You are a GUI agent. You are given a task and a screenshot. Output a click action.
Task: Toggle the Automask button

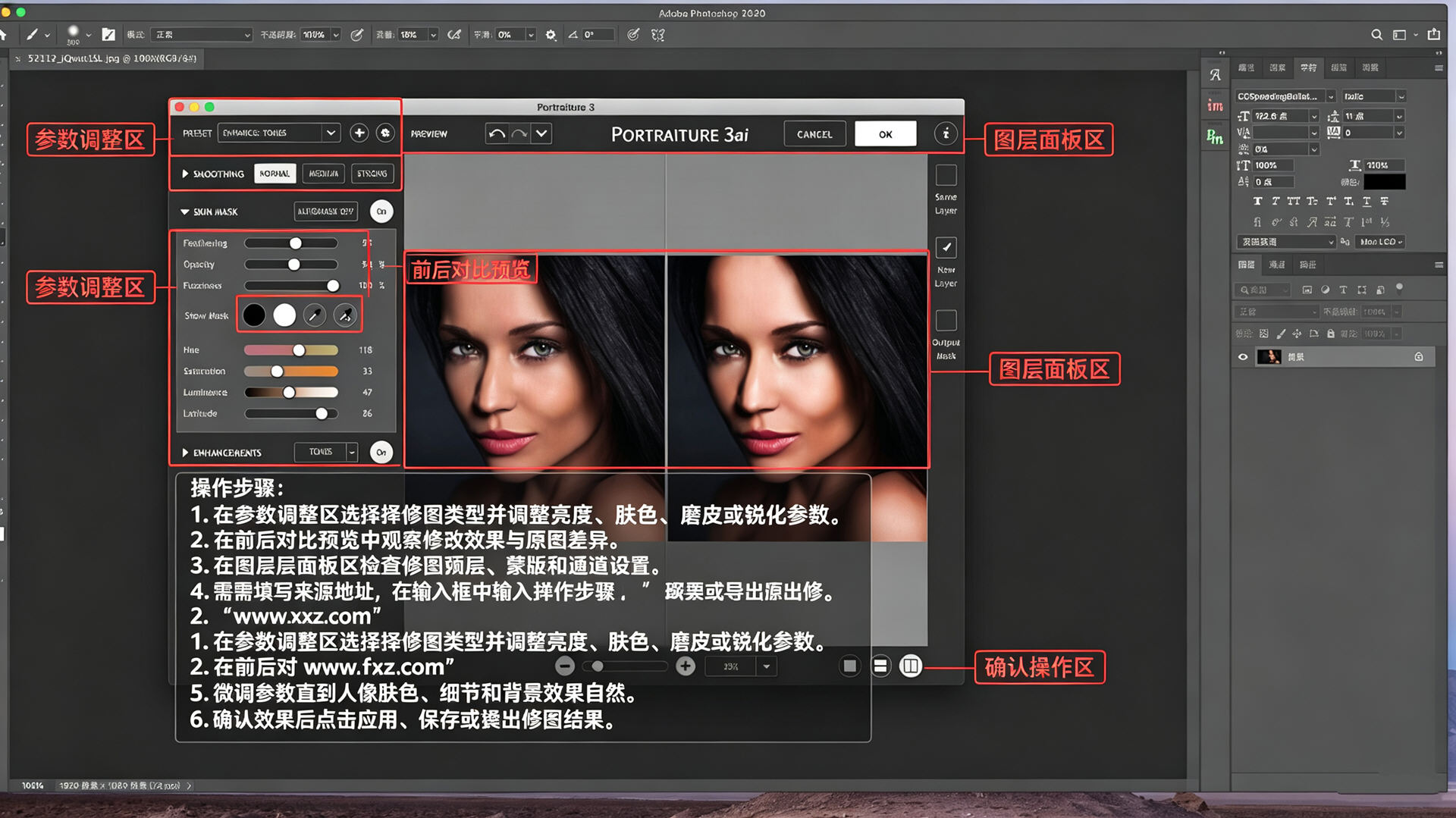[325, 212]
